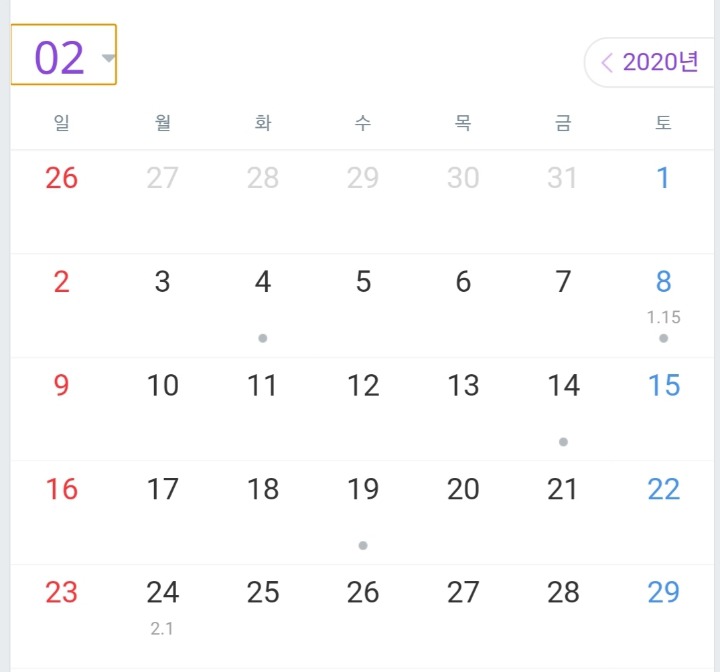Open the month 02 dropdown
Image resolution: width=720 pixels, height=672 pixels.
pyautogui.click(x=62, y=56)
